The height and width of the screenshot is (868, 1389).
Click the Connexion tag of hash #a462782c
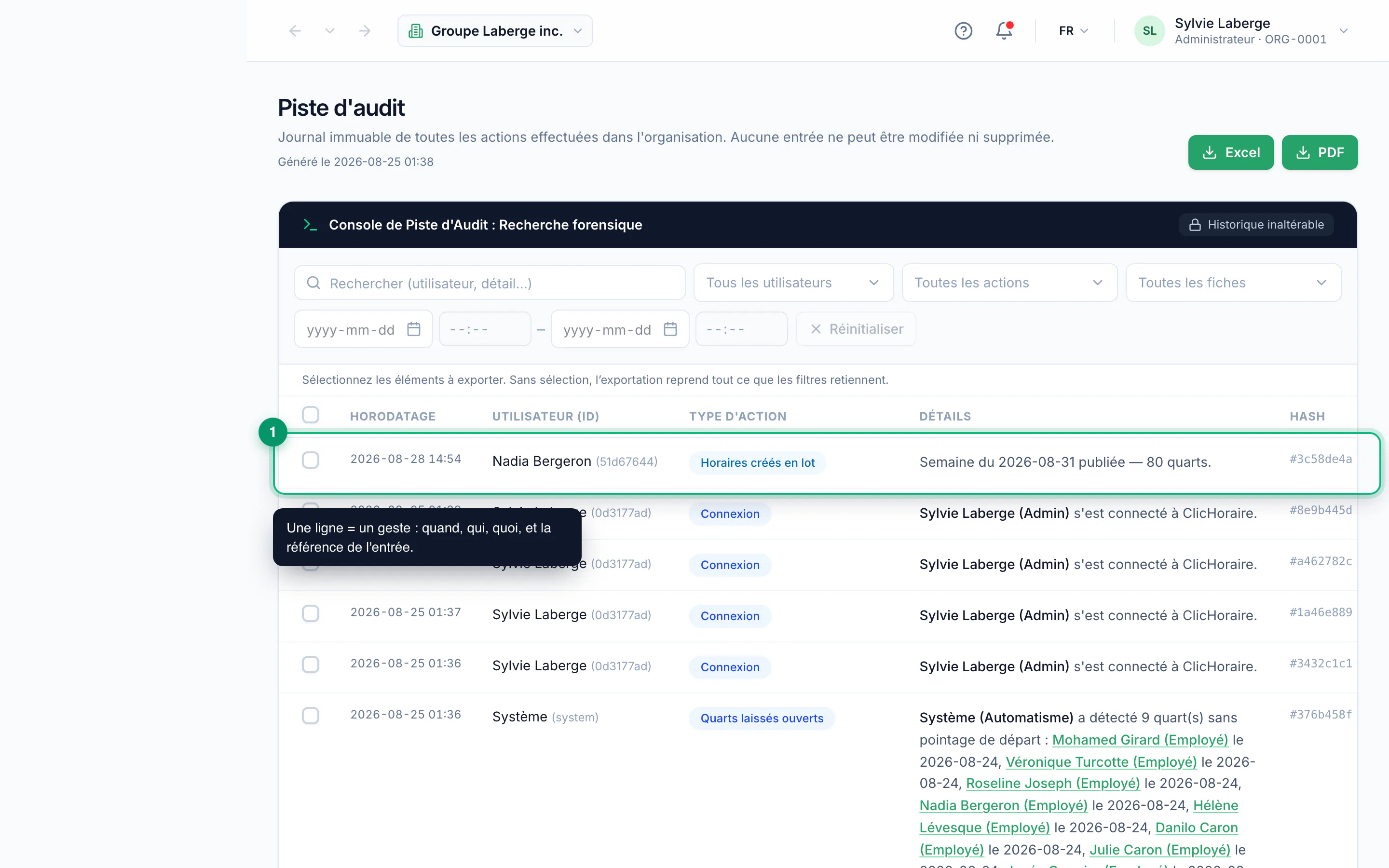point(730,566)
